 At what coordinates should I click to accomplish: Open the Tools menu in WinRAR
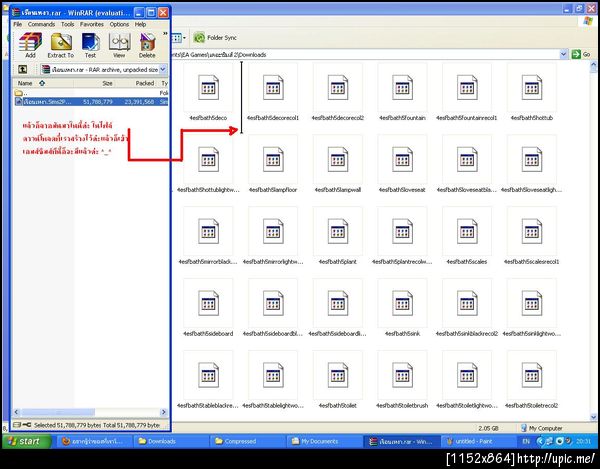(x=68, y=24)
